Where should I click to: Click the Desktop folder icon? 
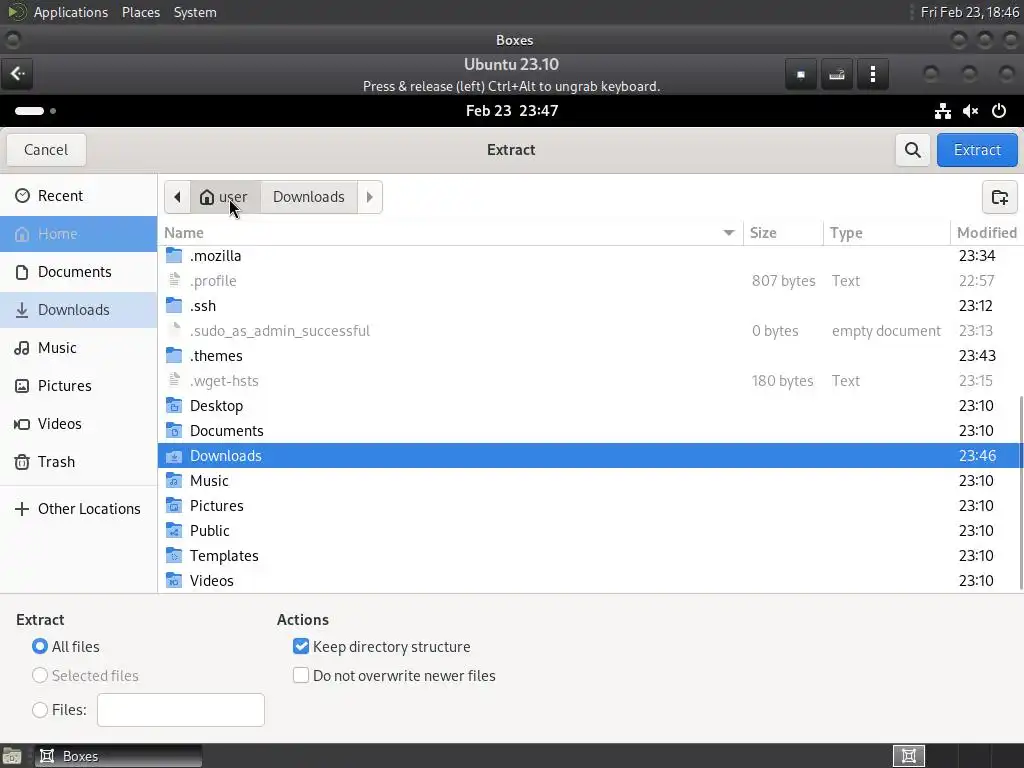click(174, 406)
